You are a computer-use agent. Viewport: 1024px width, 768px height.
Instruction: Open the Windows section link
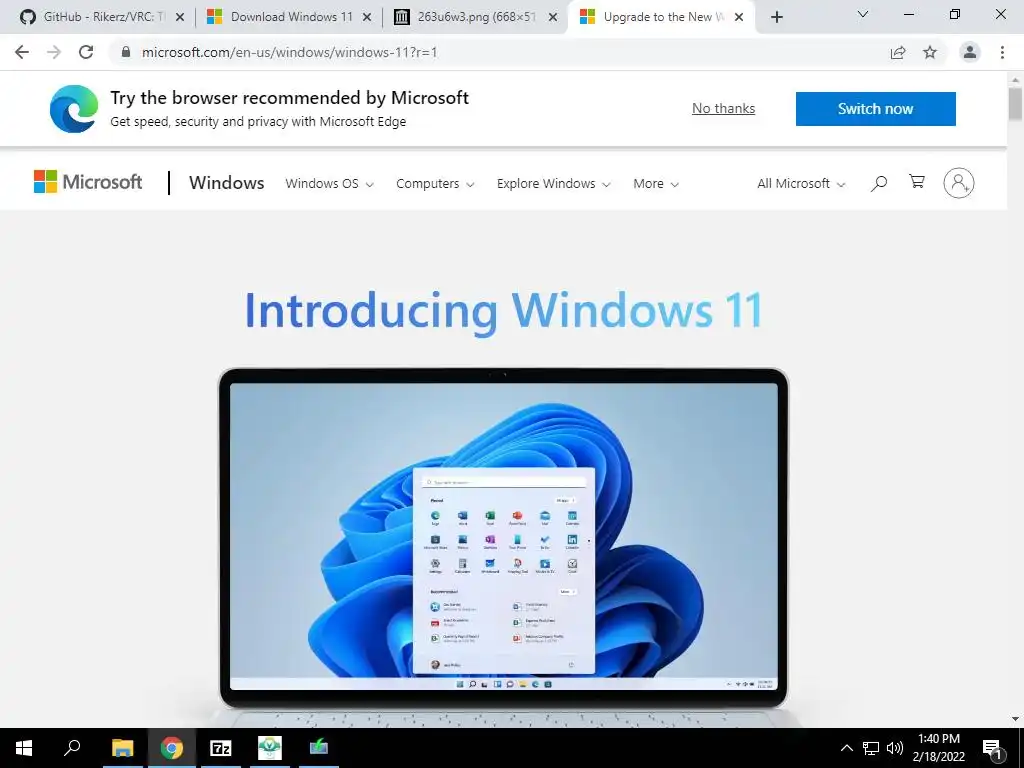click(x=227, y=183)
